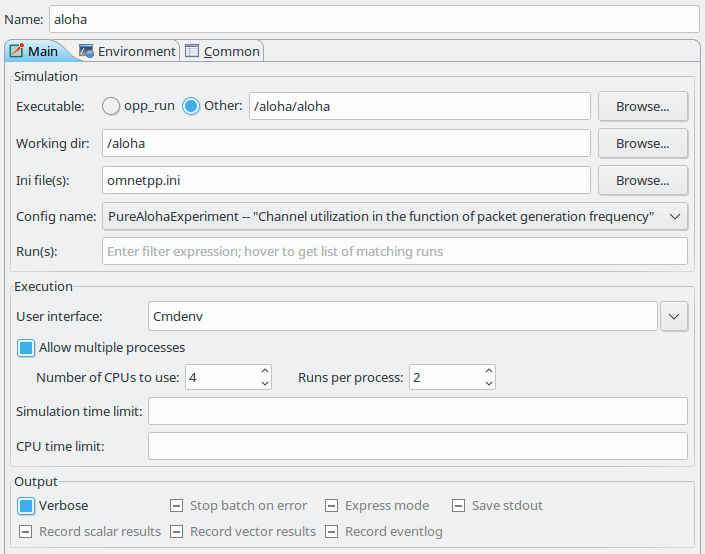Increase Runs per process value
This screenshot has width=705, height=554.
pos(489,371)
